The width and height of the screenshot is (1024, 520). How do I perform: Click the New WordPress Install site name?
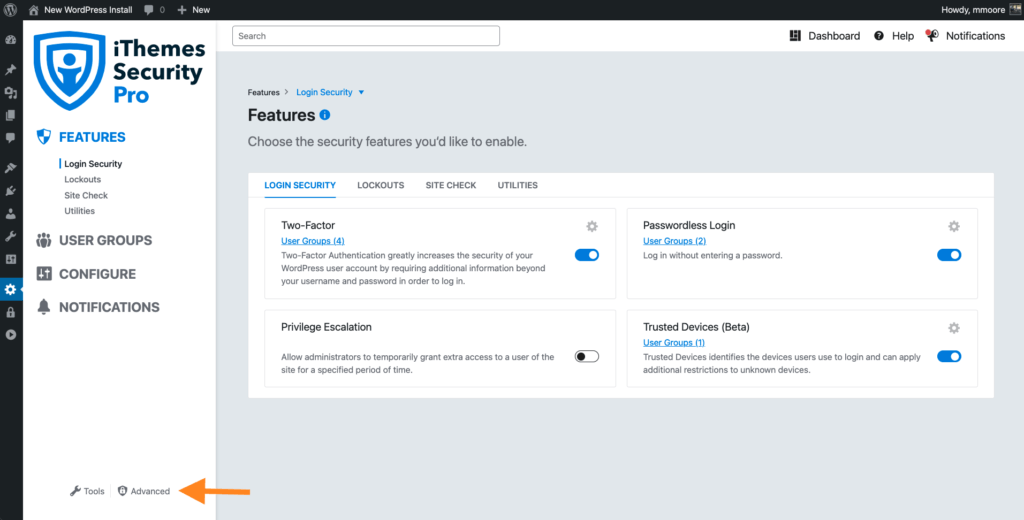point(88,10)
